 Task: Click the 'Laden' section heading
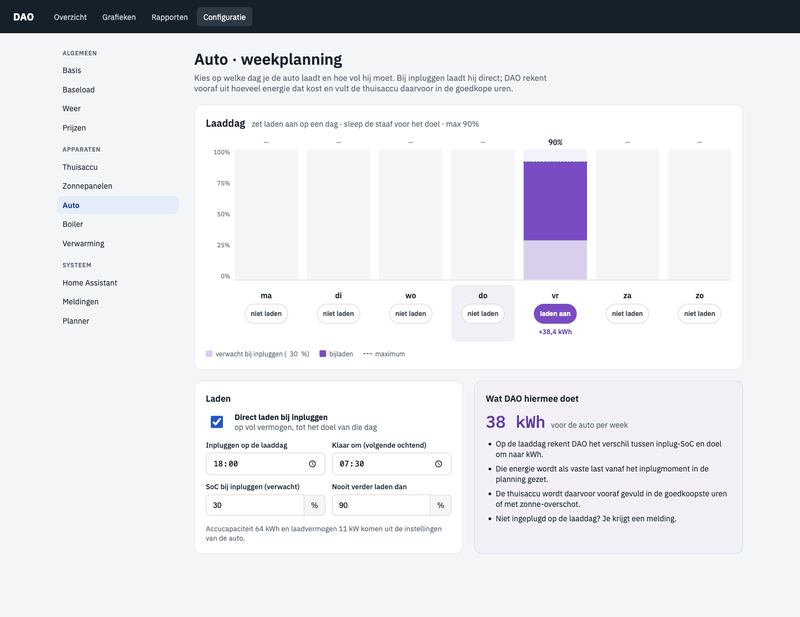tap(218, 399)
